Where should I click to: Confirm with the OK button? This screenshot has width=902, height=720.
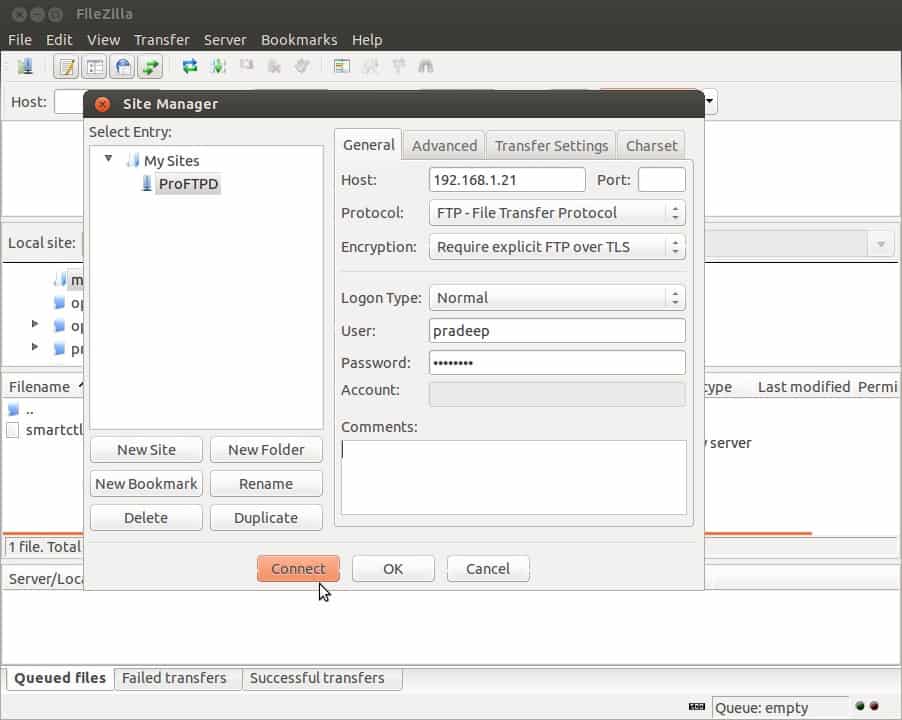pyautogui.click(x=393, y=569)
